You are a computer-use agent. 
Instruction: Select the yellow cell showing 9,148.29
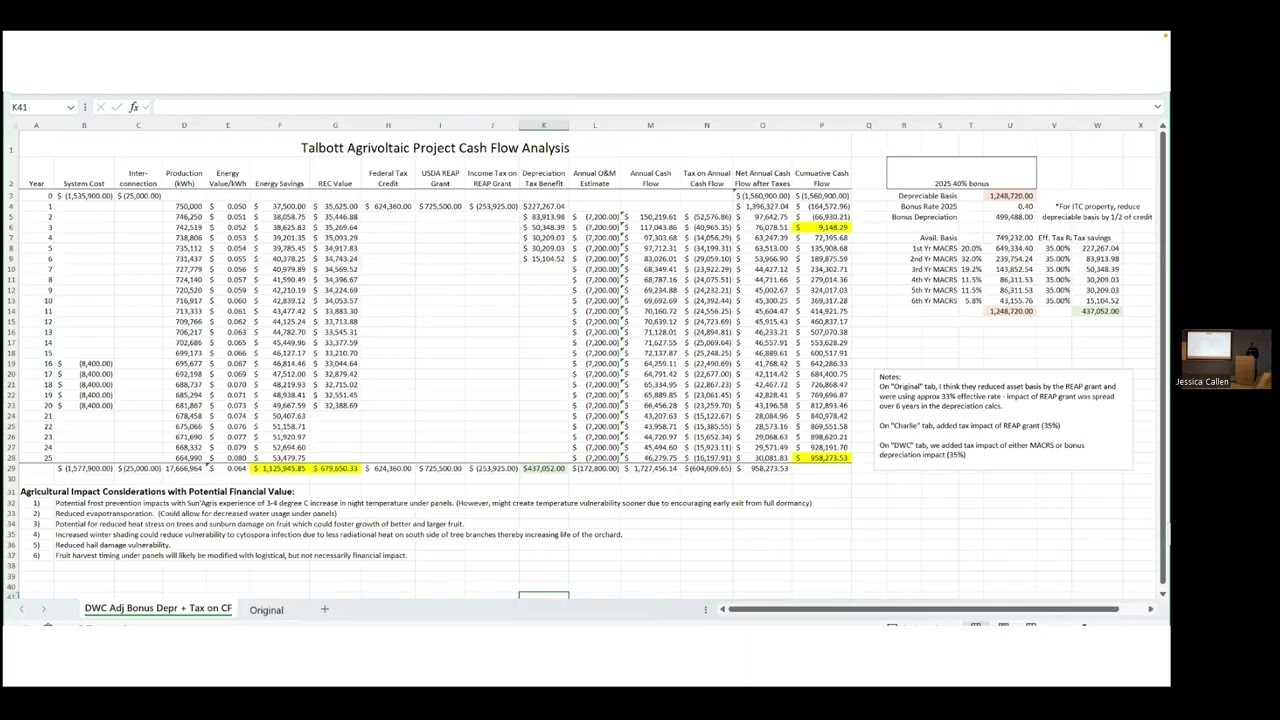coord(822,227)
